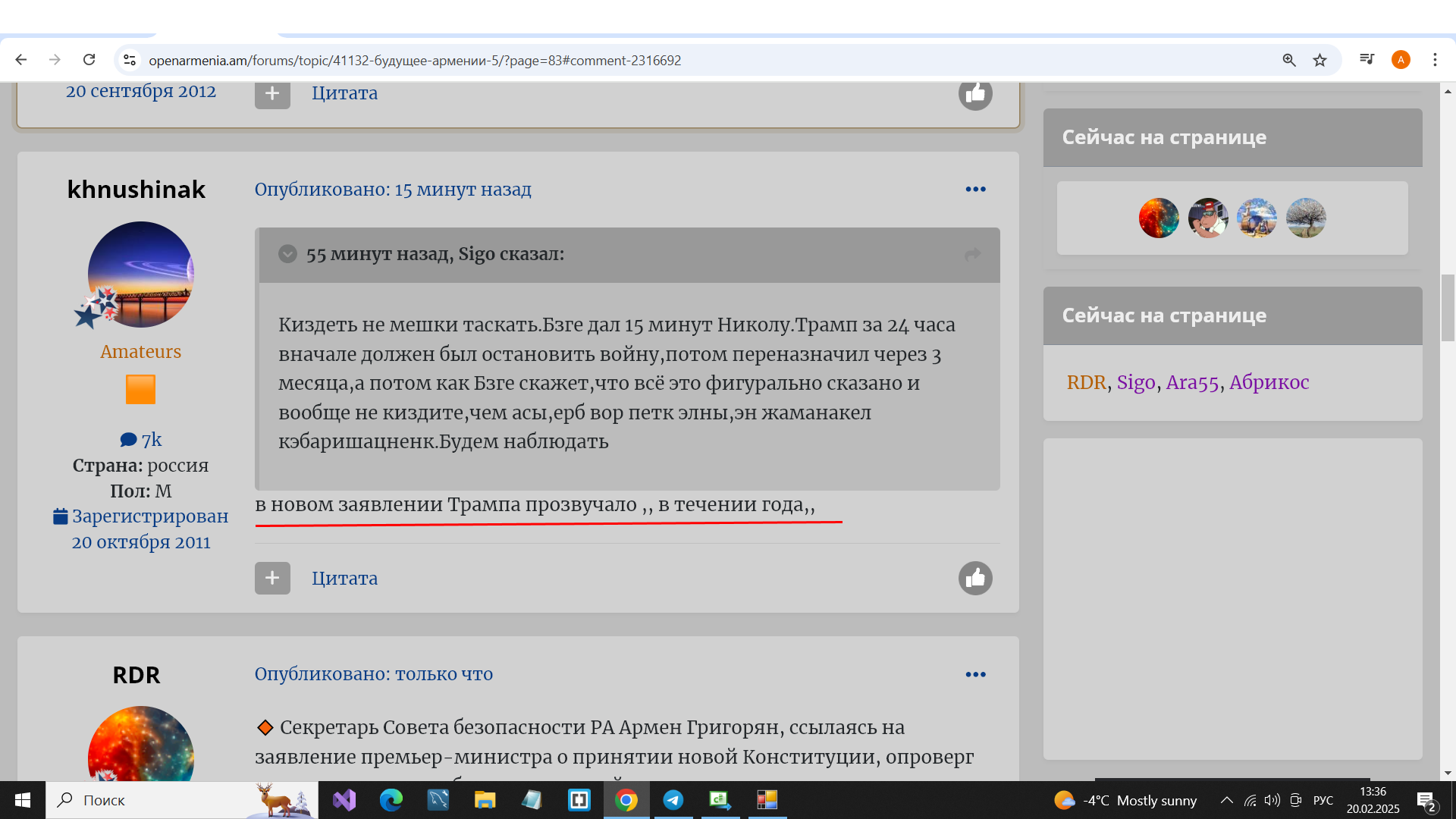
Task: Open Sigo in the online users list
Action: pos(1136,382)
